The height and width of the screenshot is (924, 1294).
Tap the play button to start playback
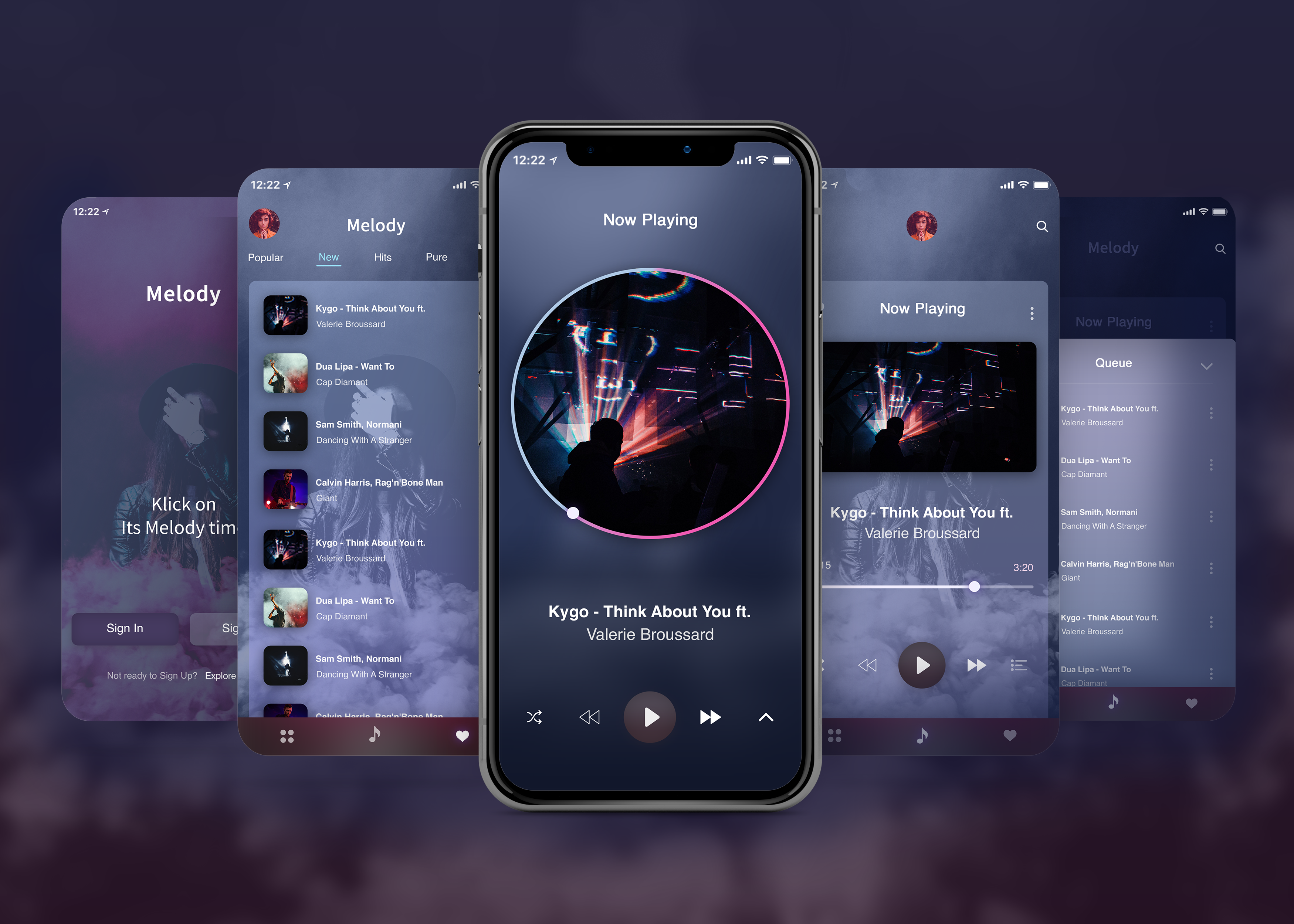point(649,716)
